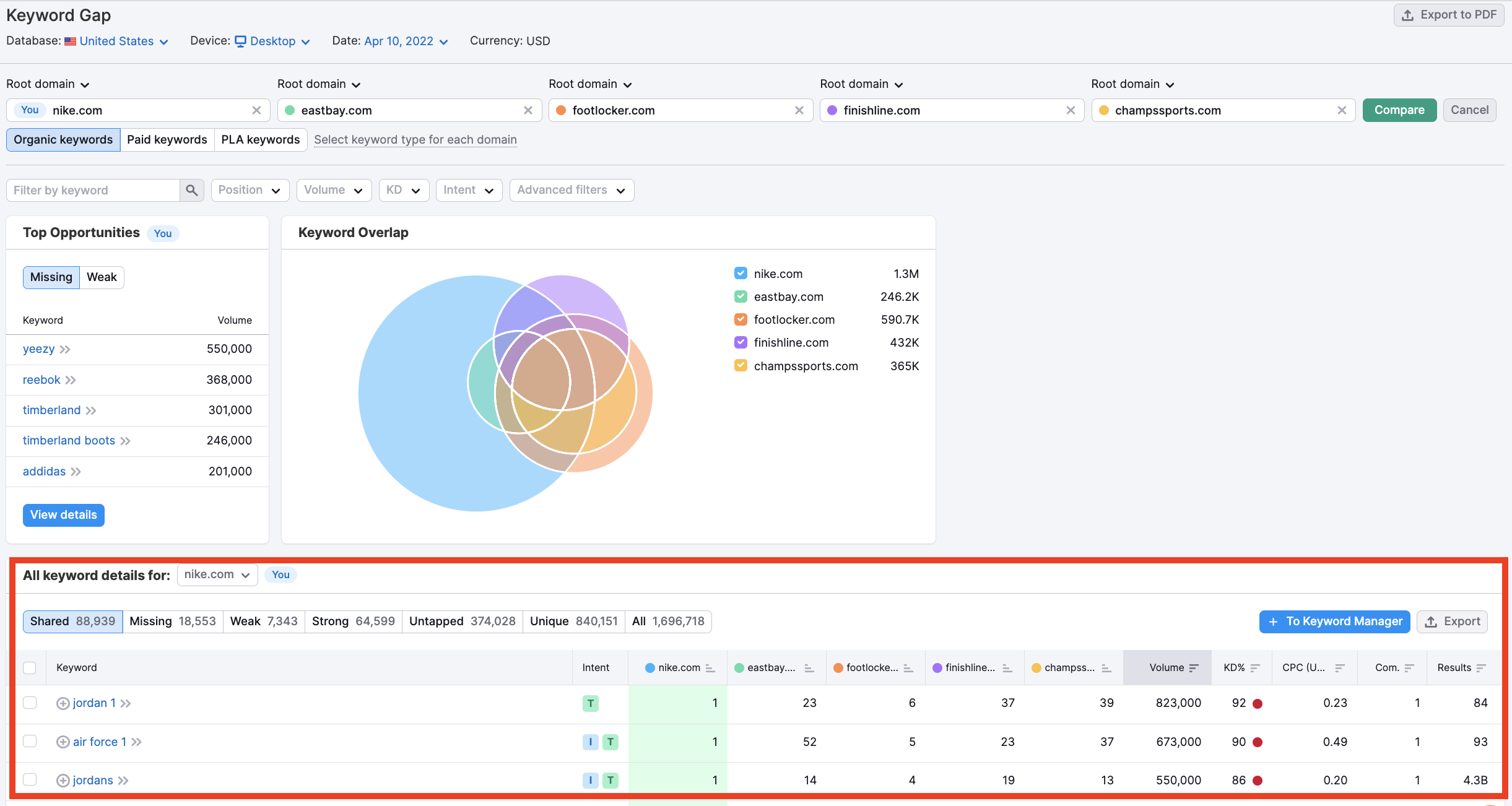Click the plus icon beside air force 1
The width and height of the screenshot is (1512, 806).
coord(63,742)
